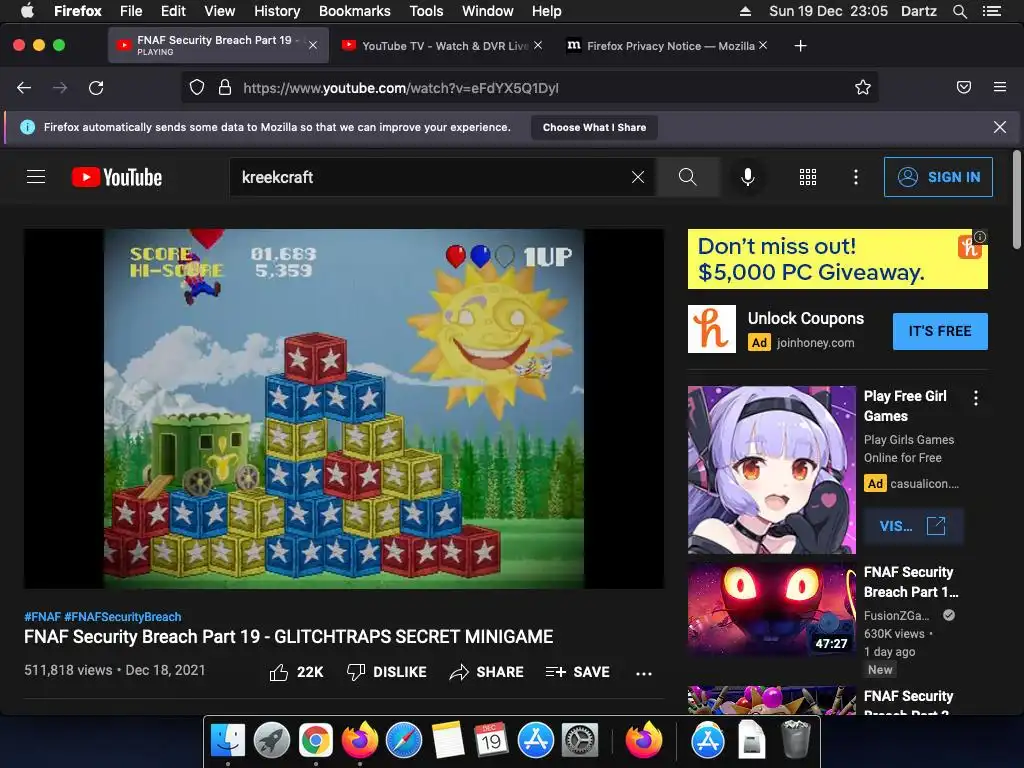Viewport: 1024px width, 768px height.
Task: Click the Unlock Coupons ad title
Action: 806,318
